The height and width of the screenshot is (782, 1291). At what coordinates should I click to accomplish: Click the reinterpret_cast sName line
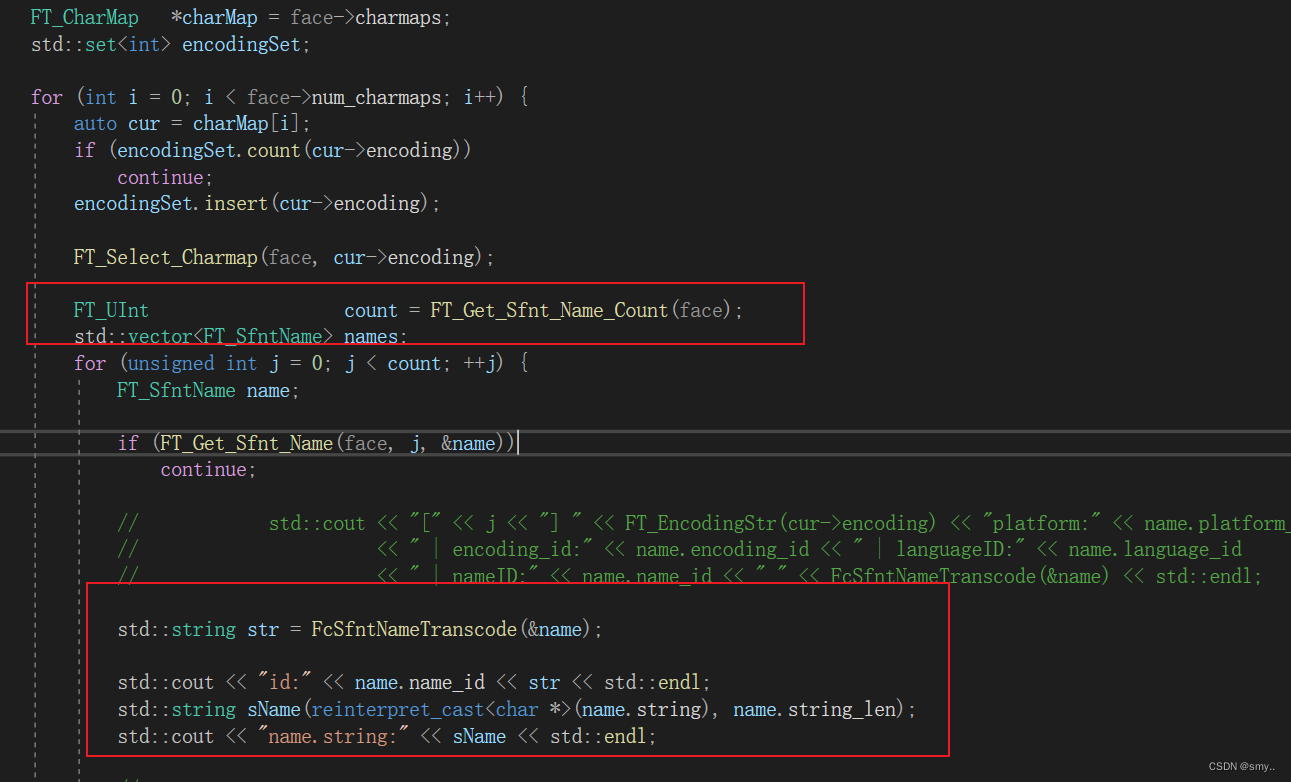point(517,709)
